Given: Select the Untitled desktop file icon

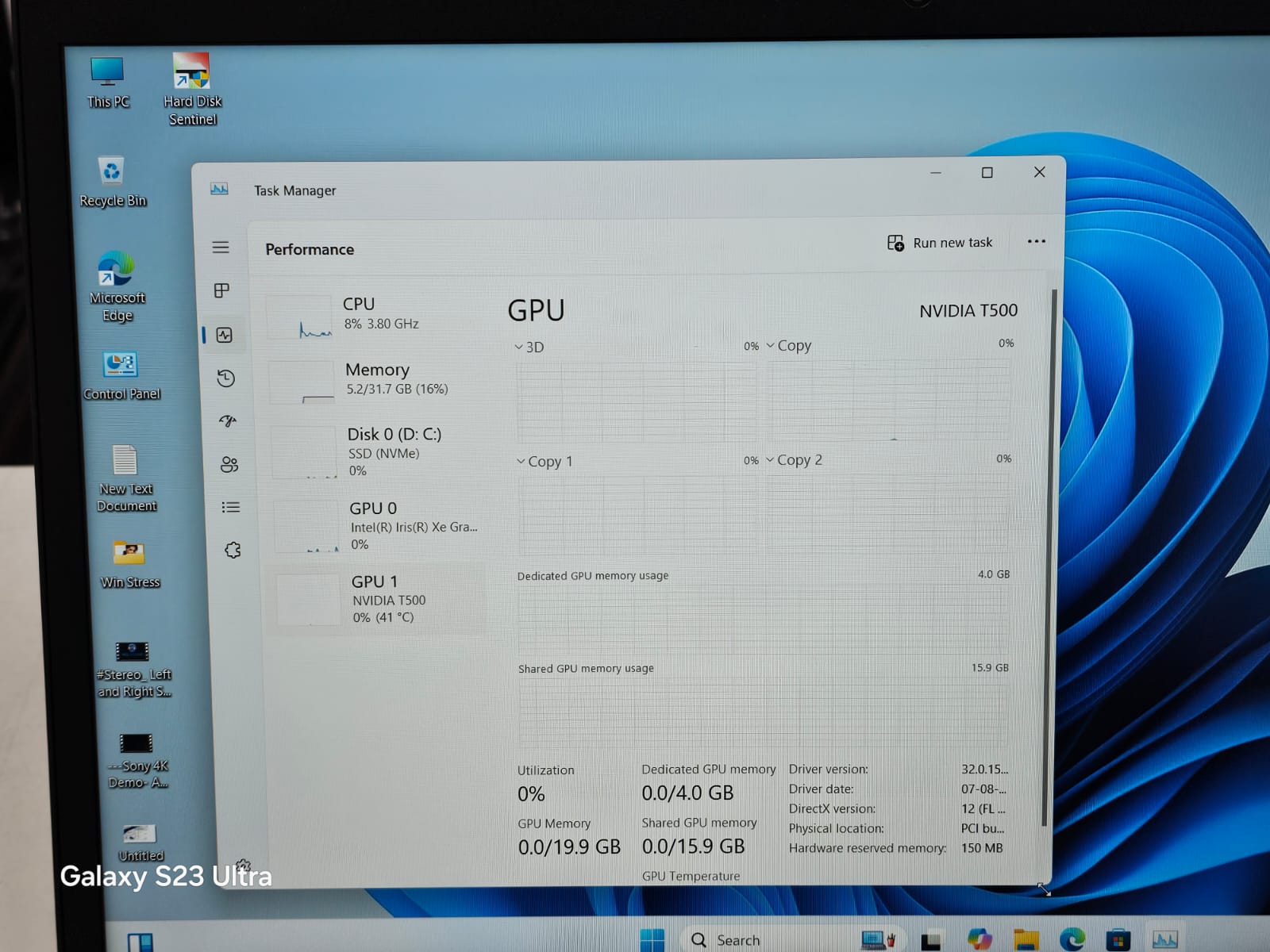Looking at the screenshot, I should pyautogui.click(x=140, y=843).
